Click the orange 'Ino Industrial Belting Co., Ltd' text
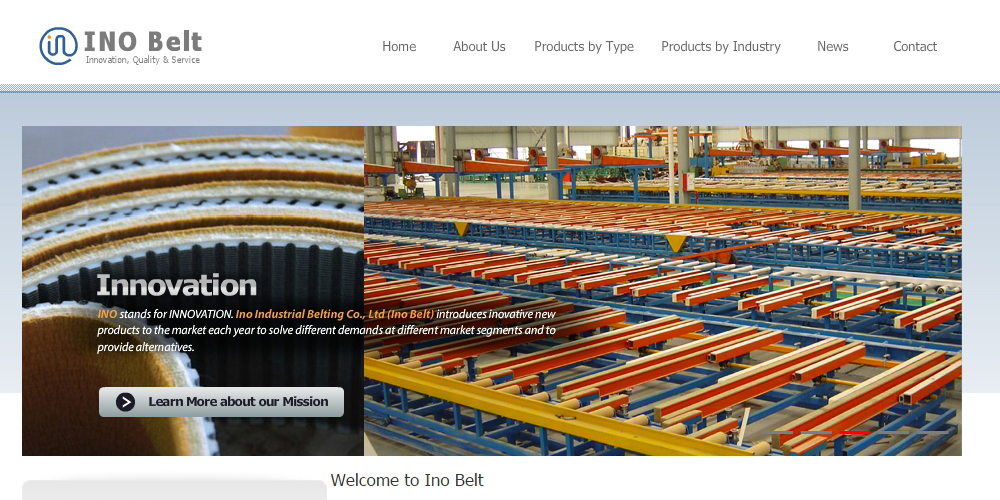Screen dimensions: 1000x500 [x=335, y=314]
